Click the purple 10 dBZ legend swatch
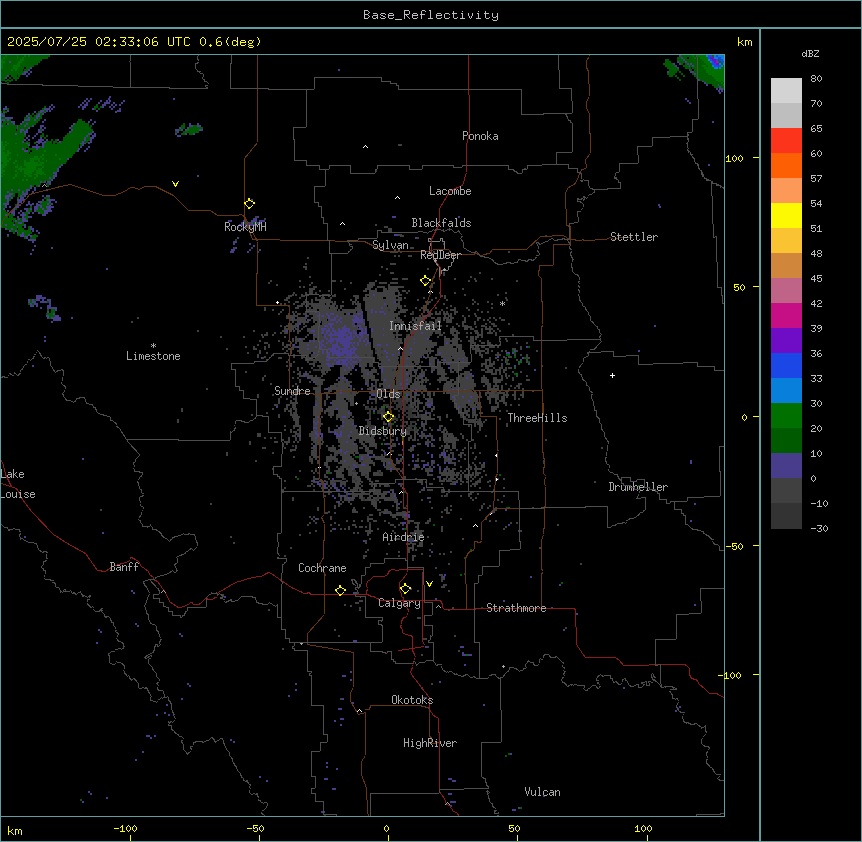This screenshot has height=842, width=862. click(x=786, y=466)
